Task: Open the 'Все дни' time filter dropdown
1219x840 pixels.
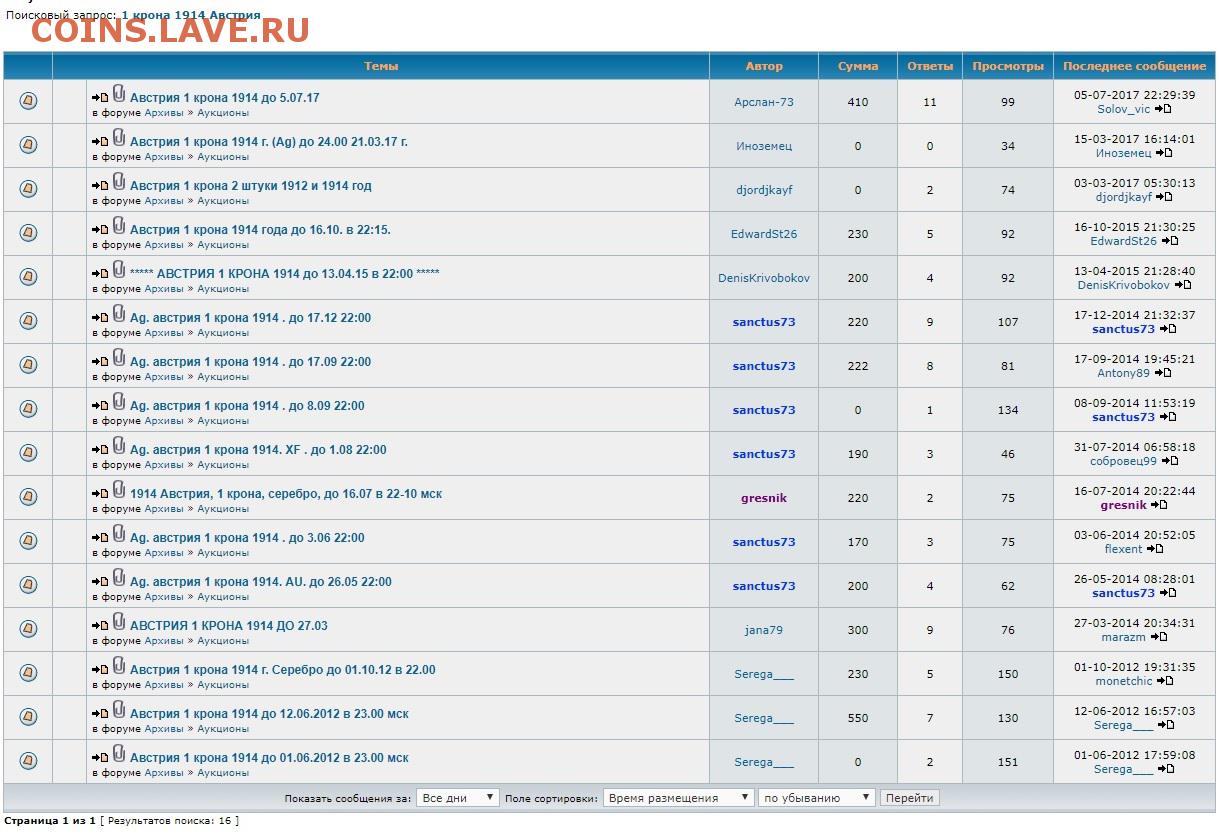Action: tap(458, 798)
